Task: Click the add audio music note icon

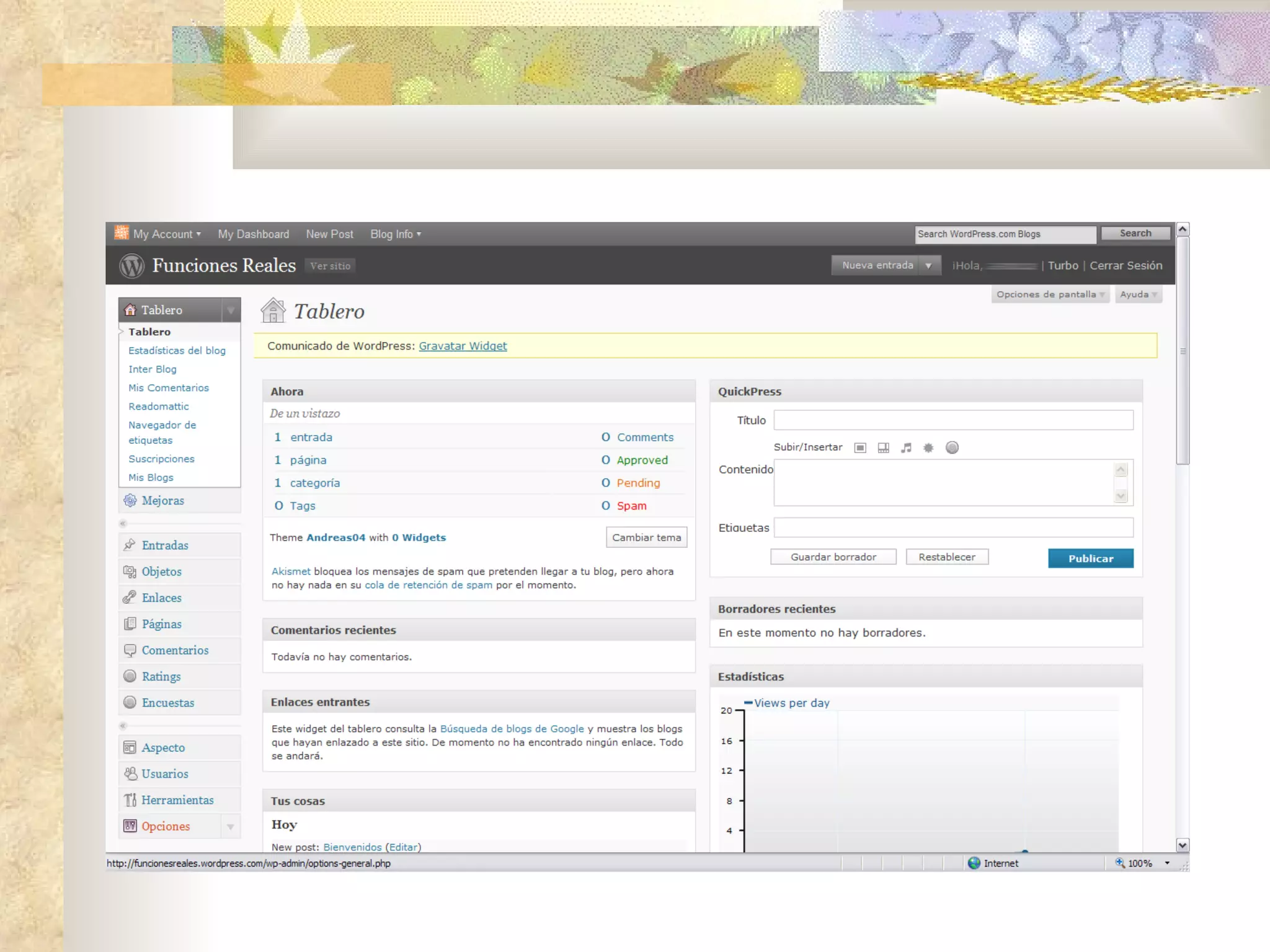Action: [906, 447]
